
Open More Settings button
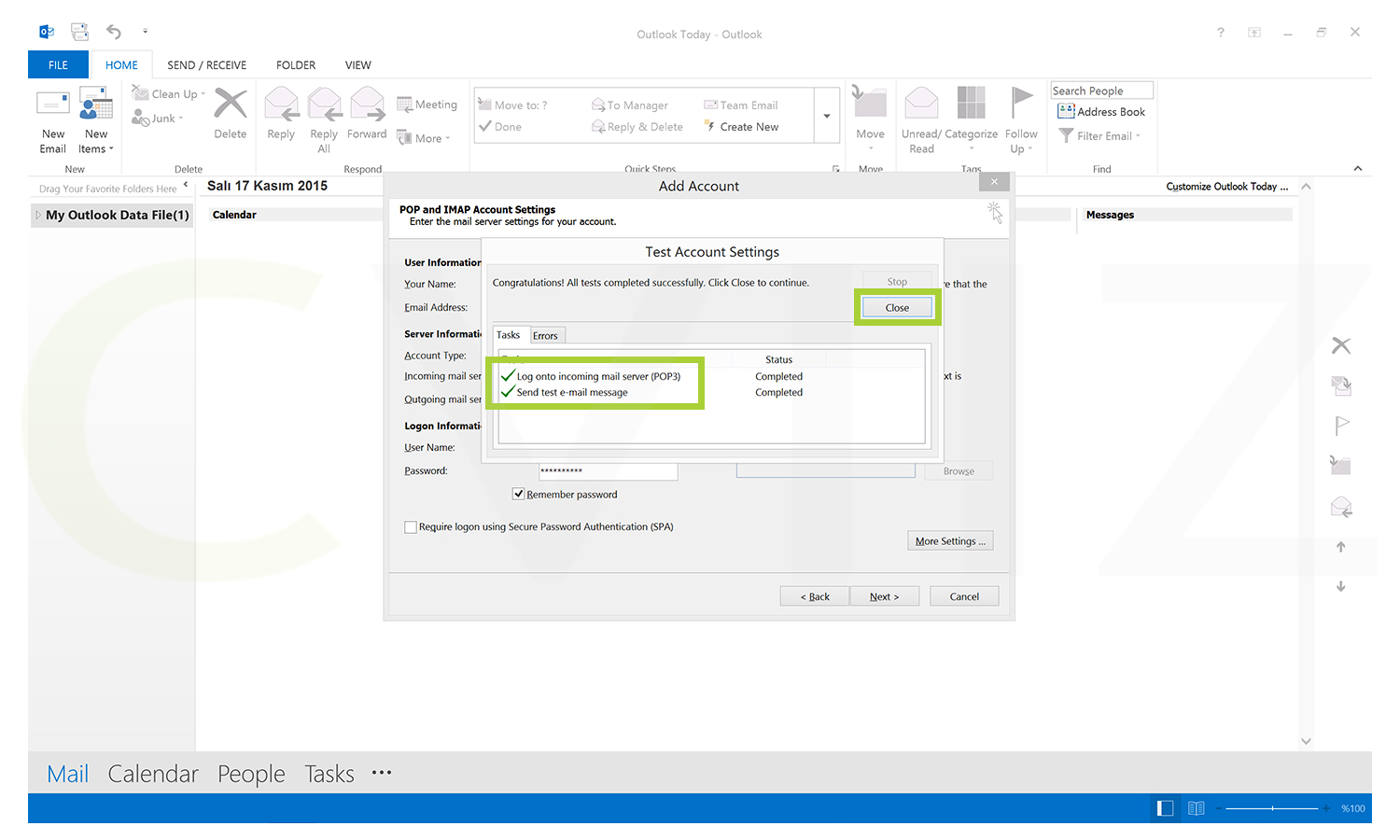click(x=950, y=540)
